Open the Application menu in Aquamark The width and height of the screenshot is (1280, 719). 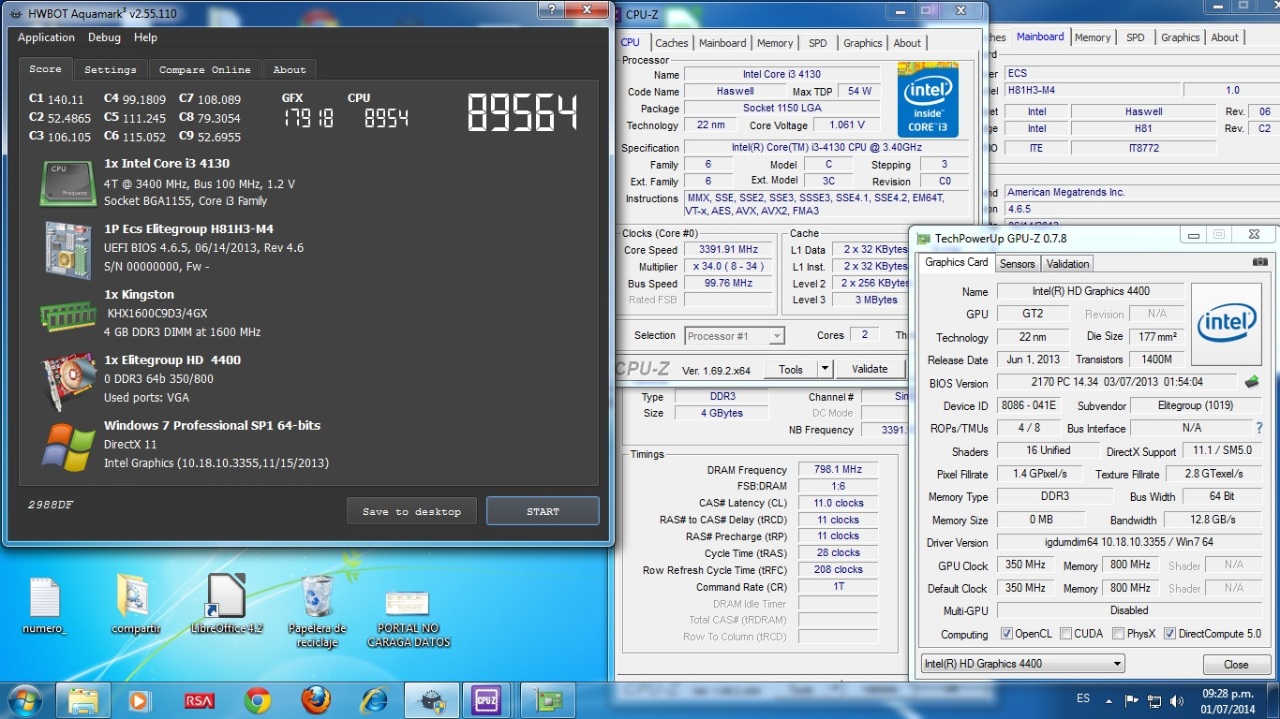(x=46, y=37)
